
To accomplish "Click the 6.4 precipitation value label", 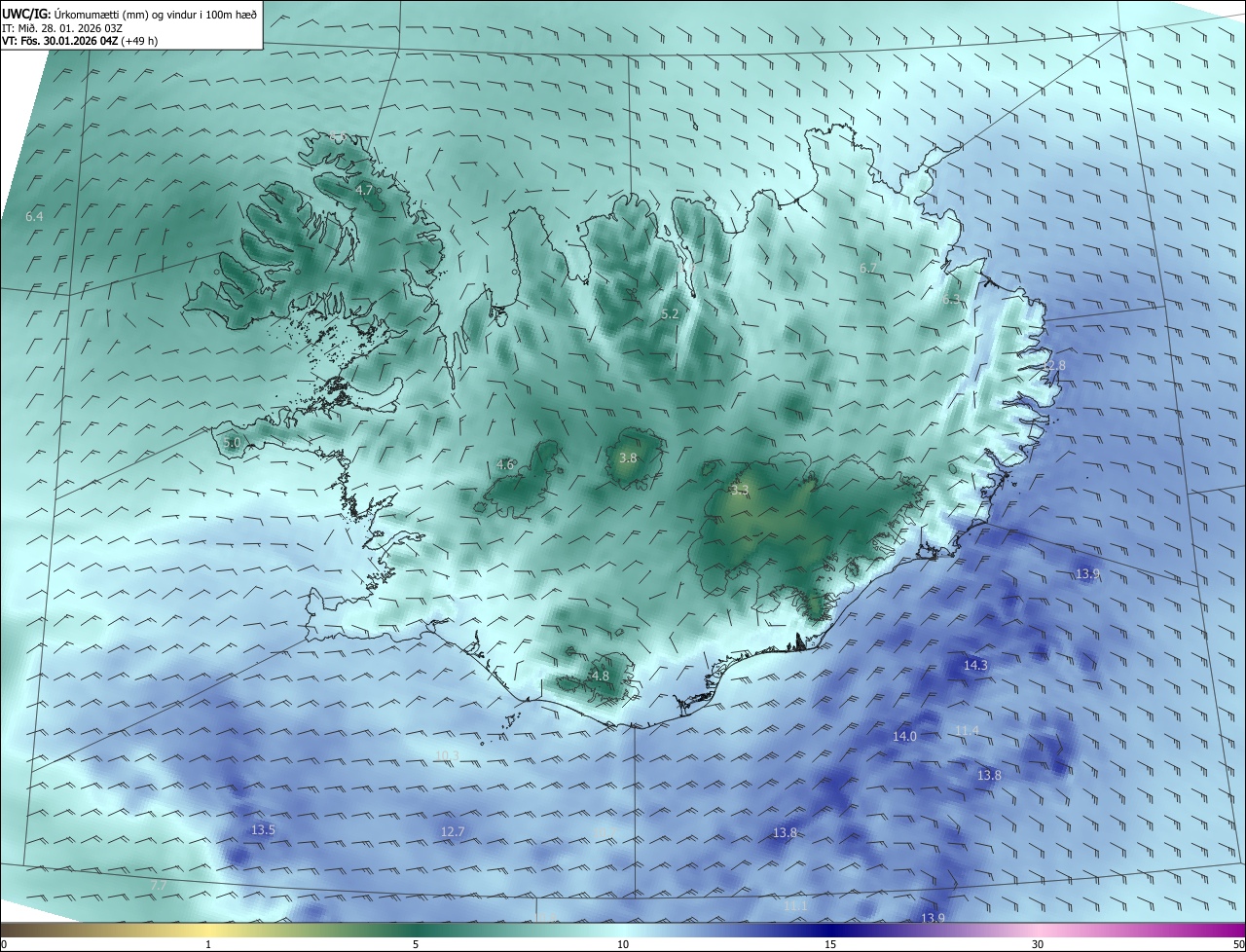I will click(x=35, y=216).
